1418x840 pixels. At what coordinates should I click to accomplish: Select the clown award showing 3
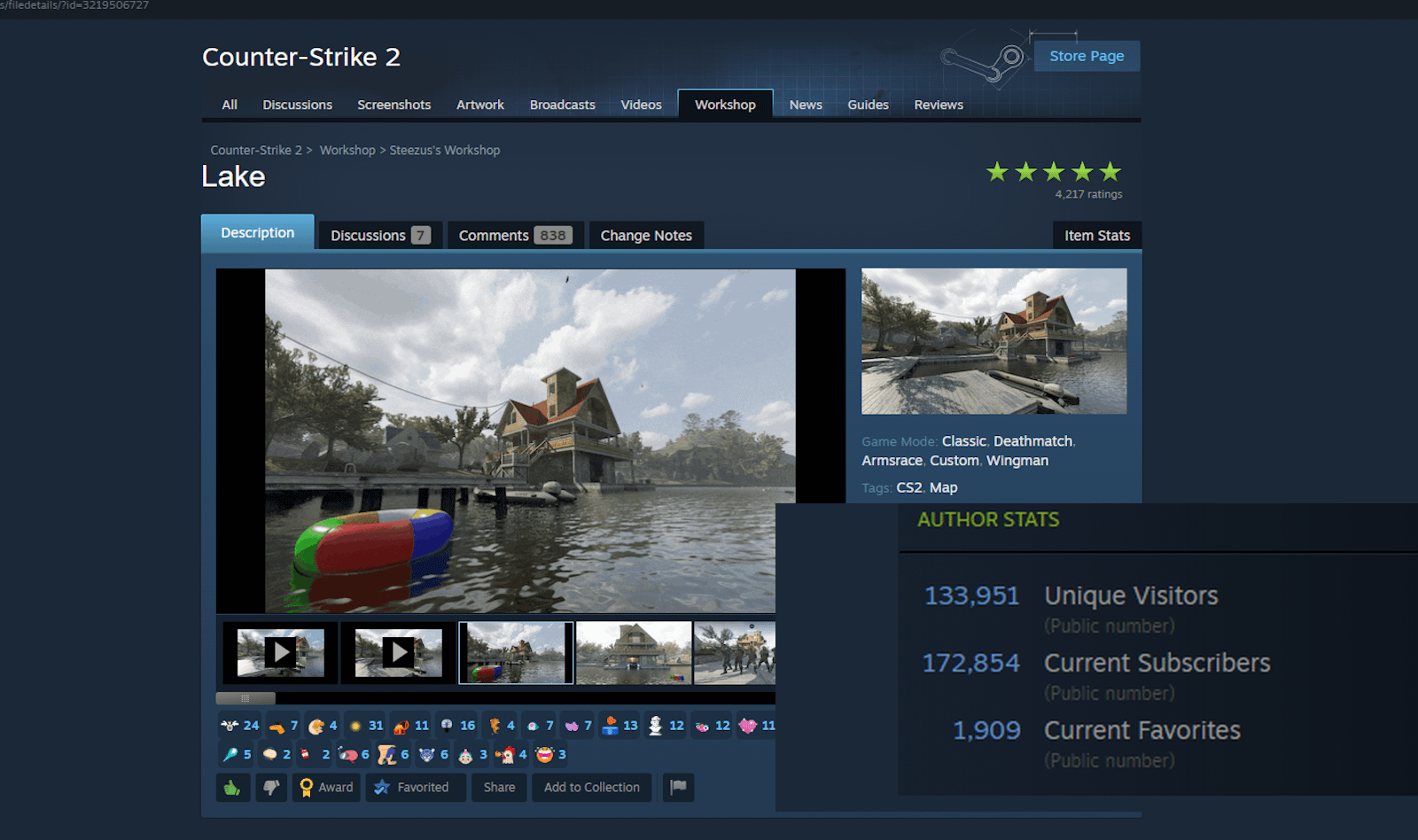[x=472, y=755]
